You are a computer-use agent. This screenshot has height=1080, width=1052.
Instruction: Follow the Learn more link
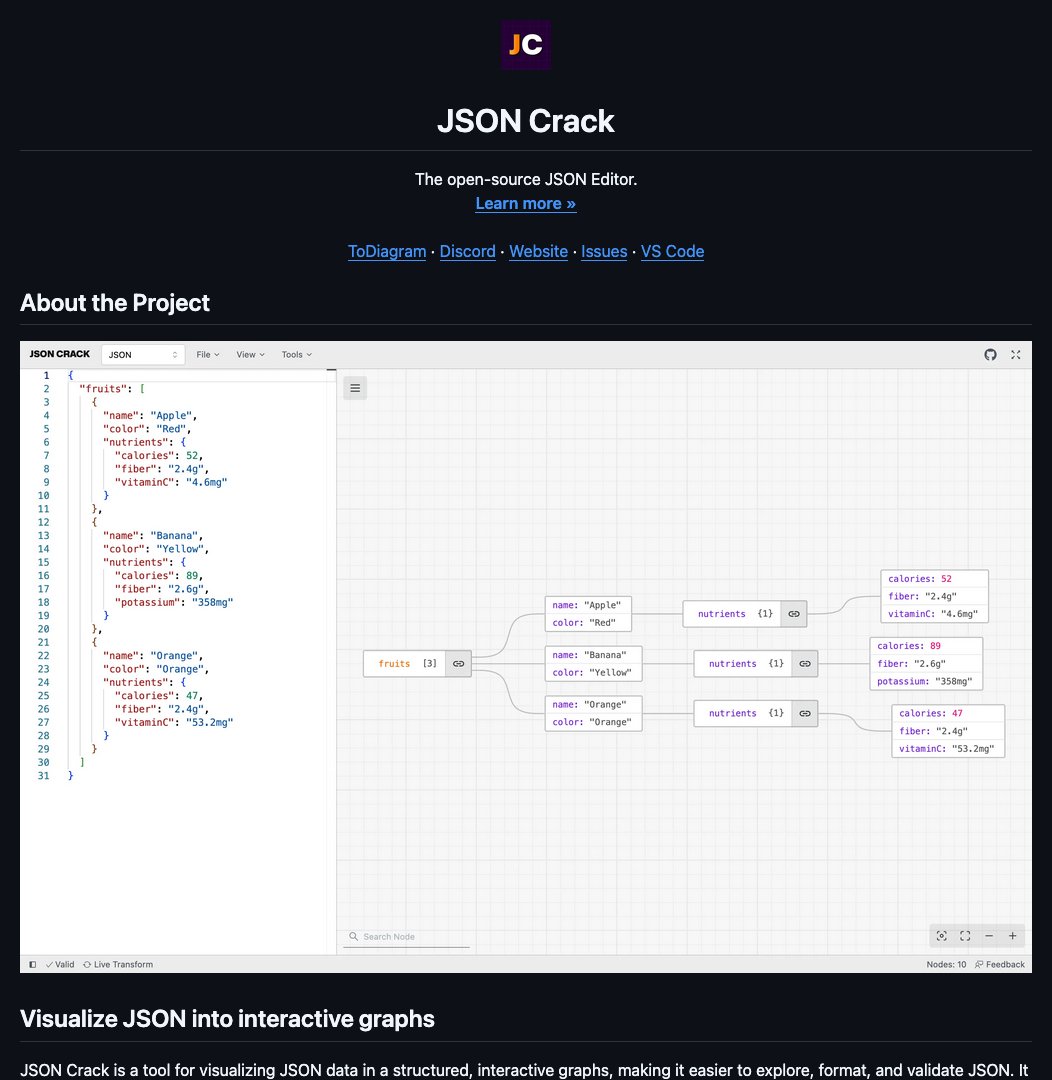(x=526, y=204)
